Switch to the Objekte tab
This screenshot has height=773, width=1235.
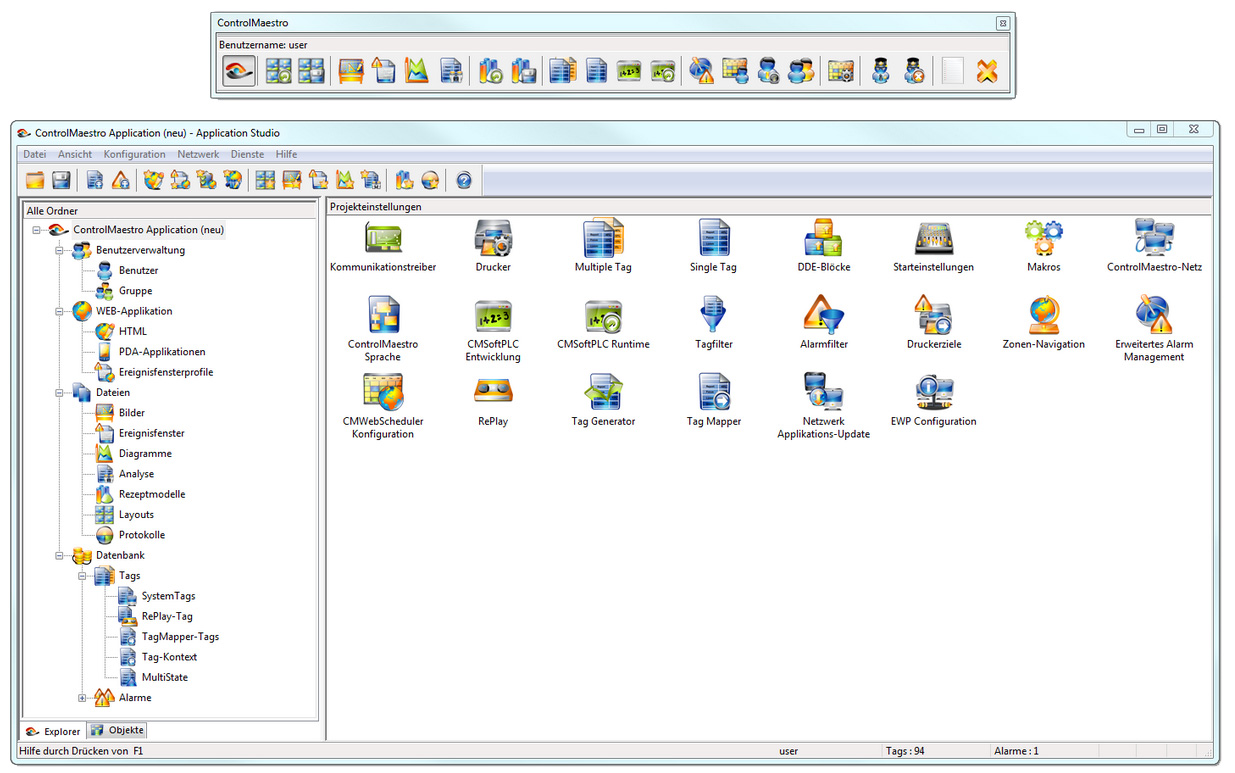[118, 730]
